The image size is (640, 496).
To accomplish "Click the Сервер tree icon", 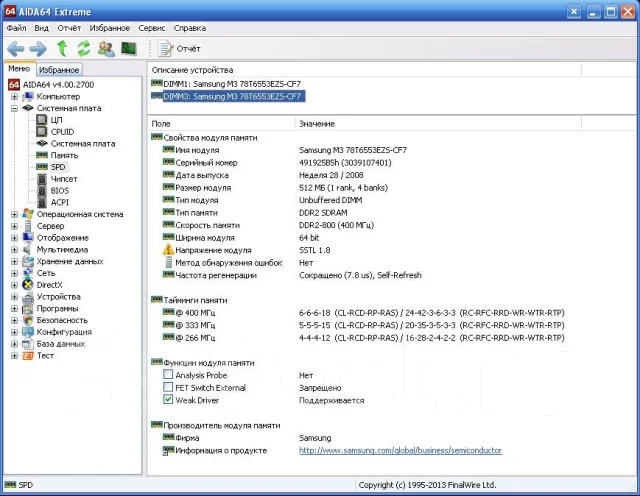I will pyautogui.click(x=28, y=226).
